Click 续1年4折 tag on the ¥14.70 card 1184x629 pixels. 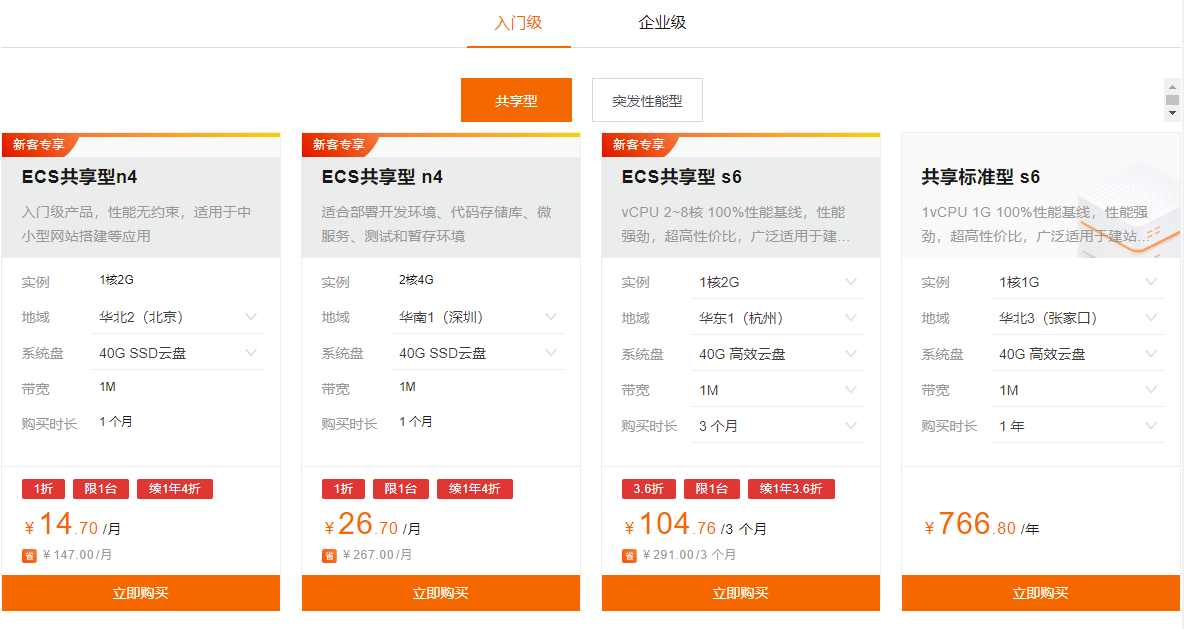coord(174,489)
